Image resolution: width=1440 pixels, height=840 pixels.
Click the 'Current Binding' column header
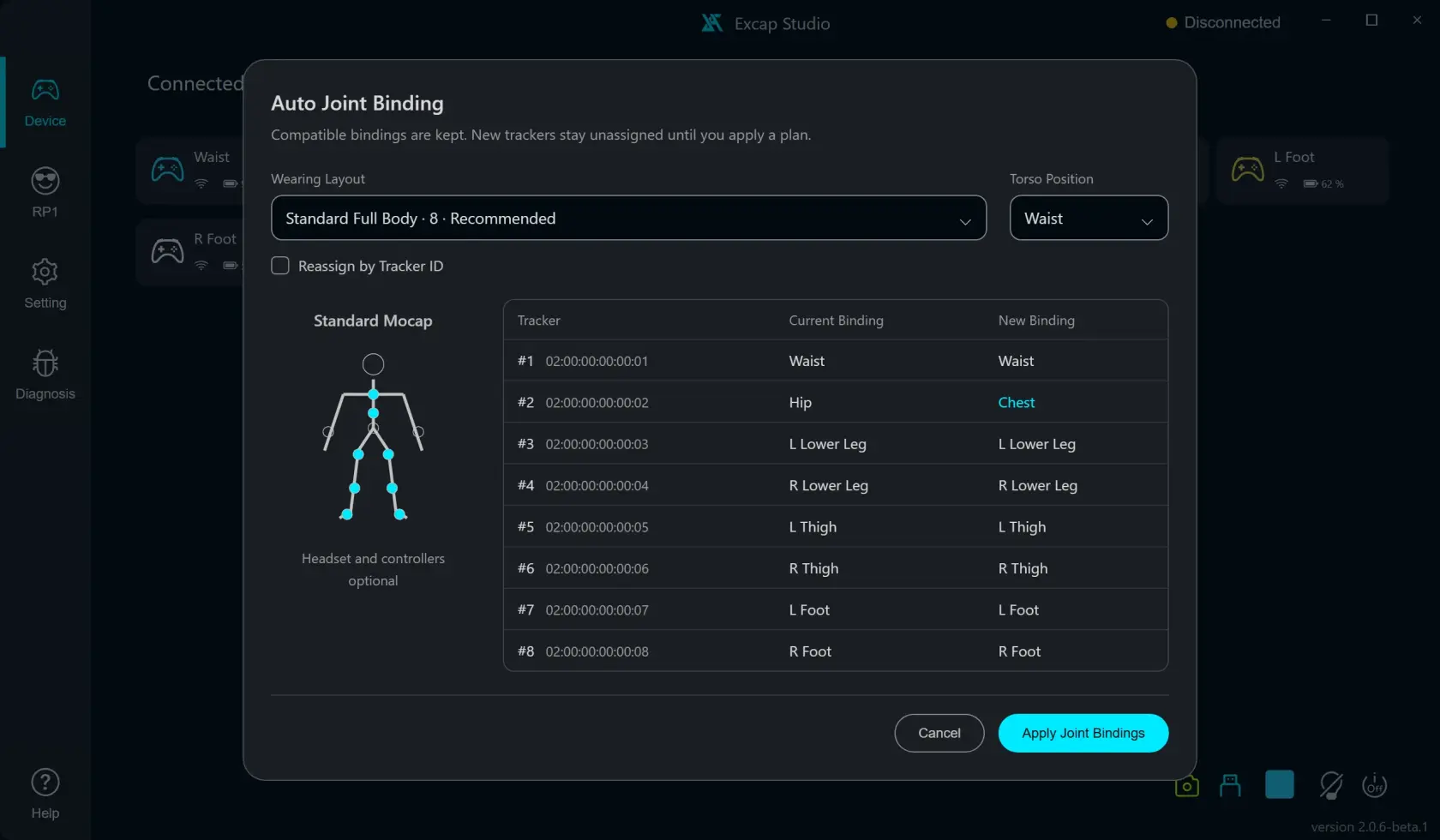coord(836,320)
